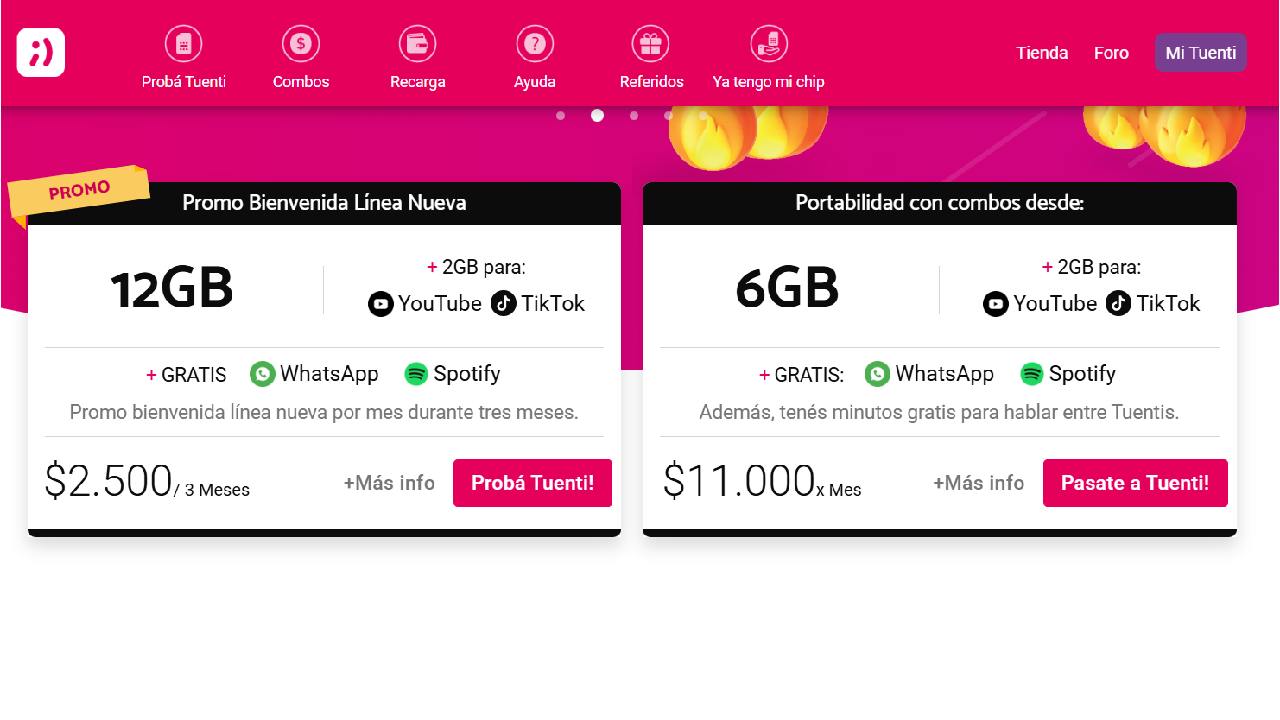1280x720 pixels.
Task: Open the Recarga wallet icon
Action: coord(417,44)
